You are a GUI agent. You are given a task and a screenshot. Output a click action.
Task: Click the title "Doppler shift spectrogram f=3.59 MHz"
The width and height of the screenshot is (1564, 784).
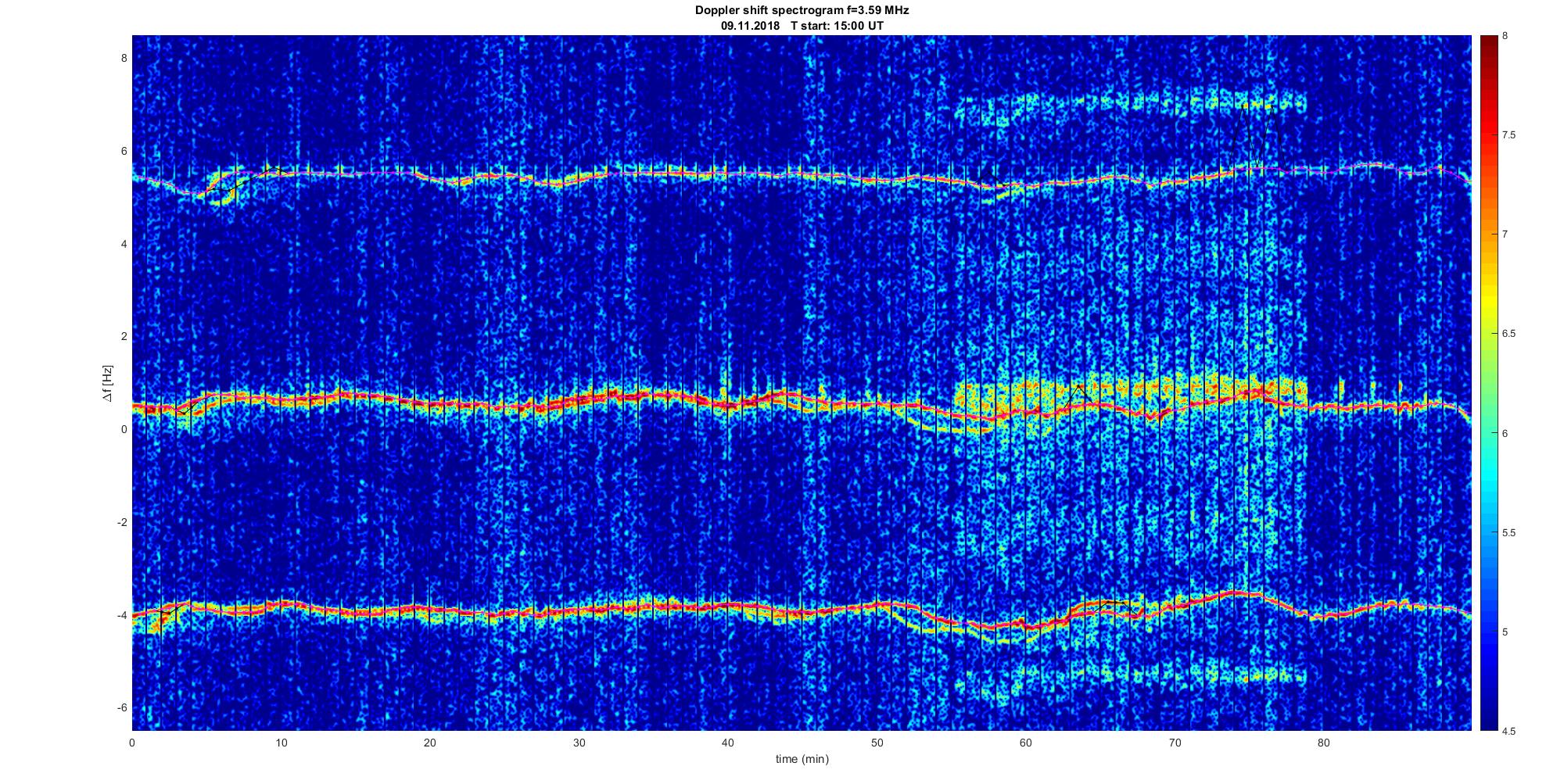pyautogui.click(x=802, y=11)
